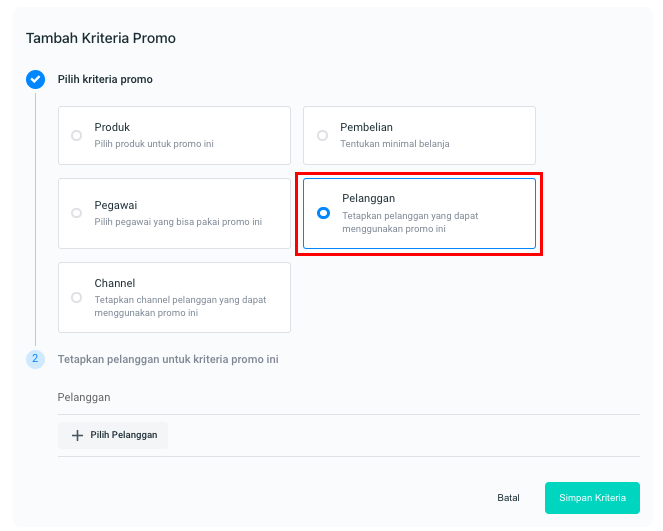Screen dimensions: 663x531
Task: Expand 'Tetapkan pelanggan untuk kriteria promo ini' step
Action: pyautogui.click(x=168, y=359)
